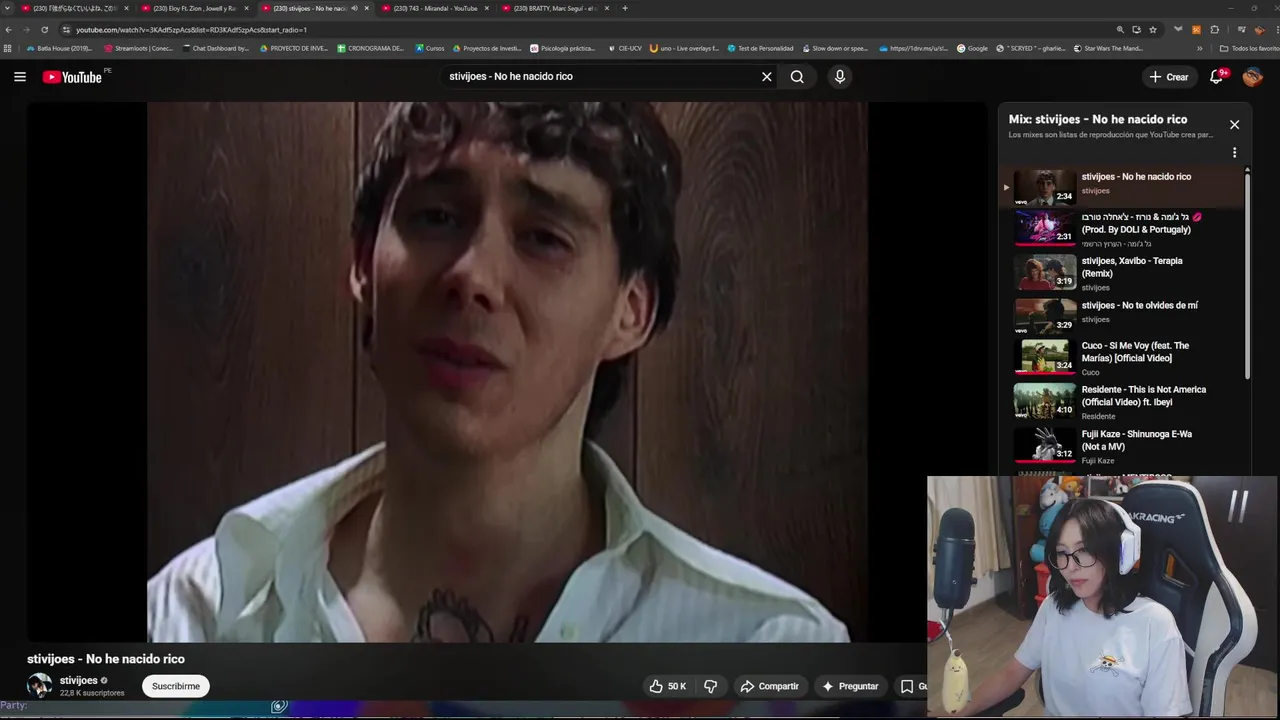Open the browser extensions puzzle icon
Viewport: 1280px width, 720px height.
[1214, 30]
